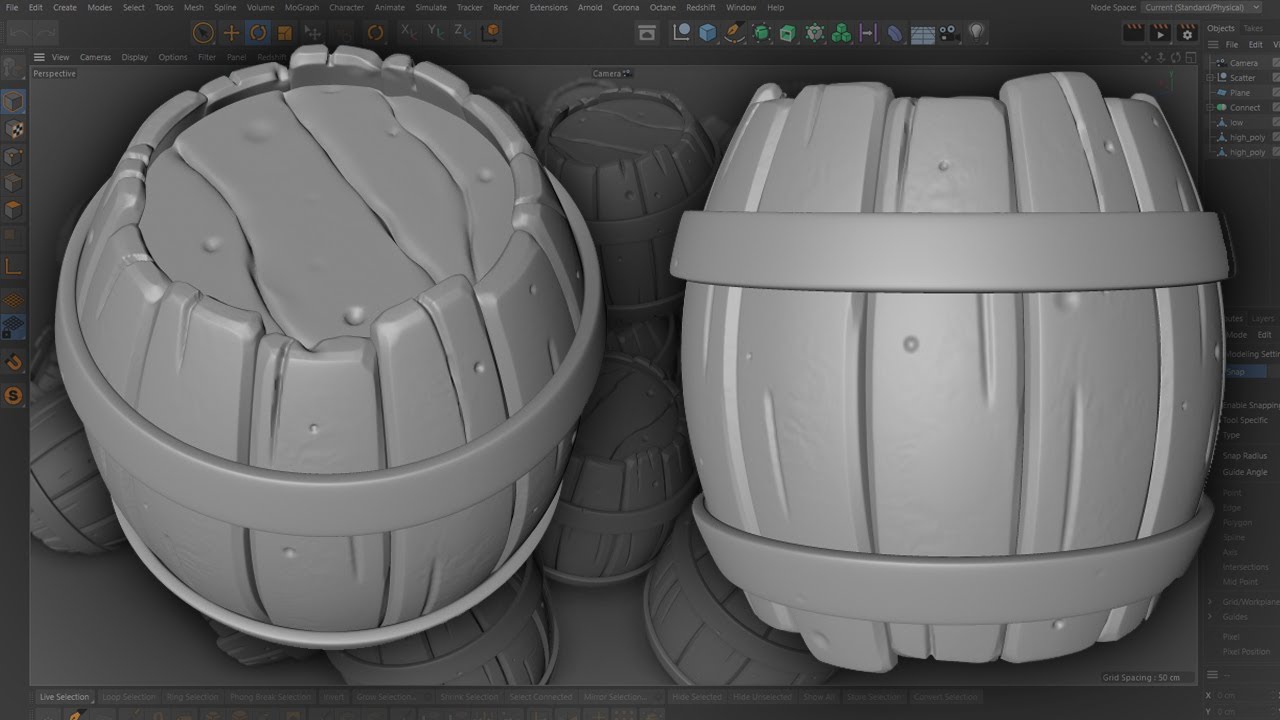
Task: Select the Live Selection tool icon
Action: pyautogui.click(x=204, y=33)
